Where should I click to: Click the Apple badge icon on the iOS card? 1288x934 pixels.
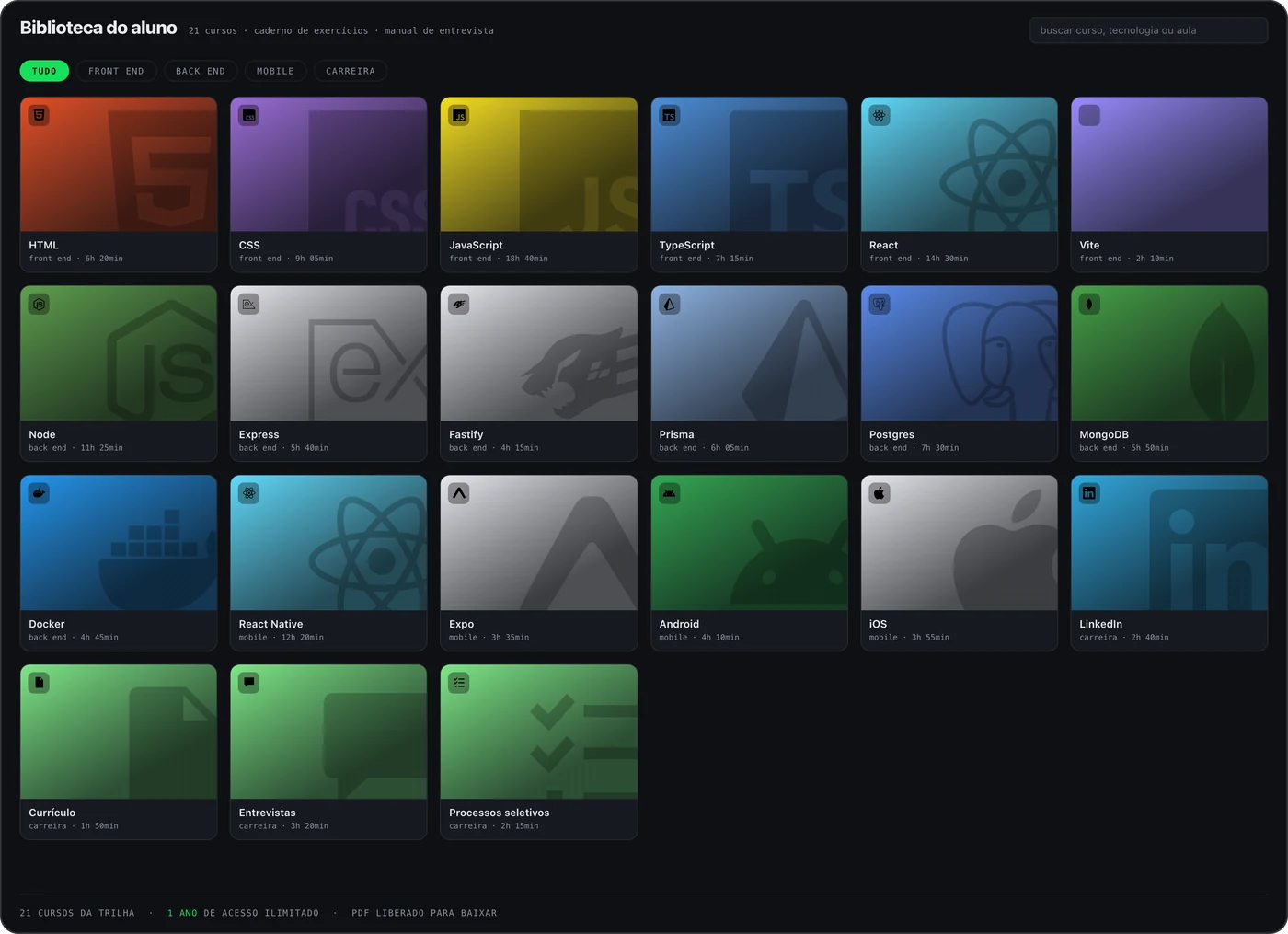[880, 493]
